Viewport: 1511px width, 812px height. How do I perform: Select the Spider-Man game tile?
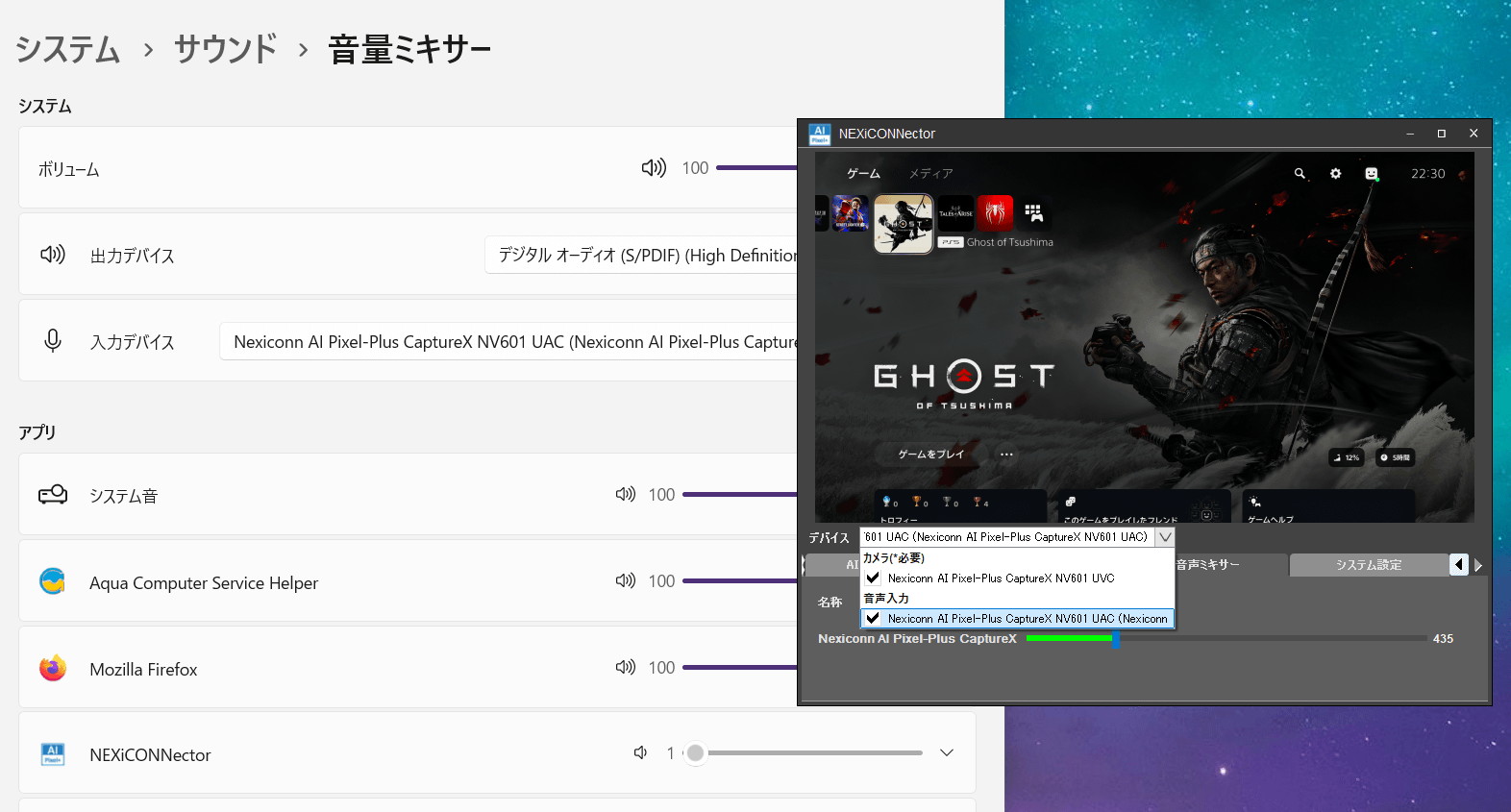[x=995, y=213]
